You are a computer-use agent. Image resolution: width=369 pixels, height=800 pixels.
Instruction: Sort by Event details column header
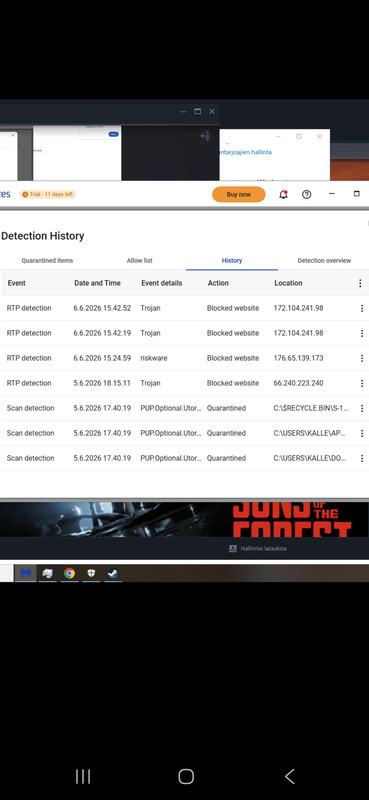tap(161, 283)
